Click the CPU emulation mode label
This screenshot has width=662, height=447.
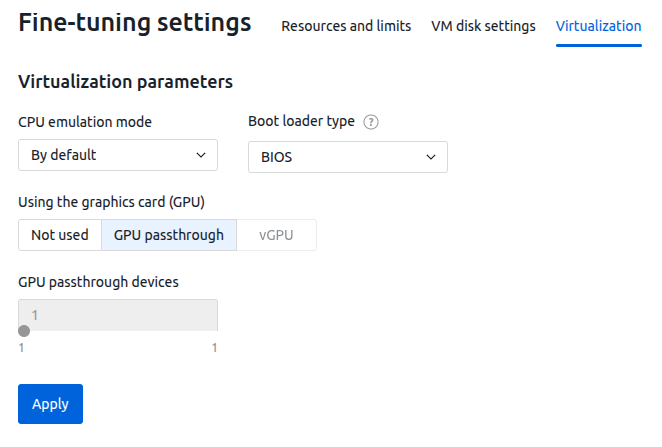click(85, 122)
